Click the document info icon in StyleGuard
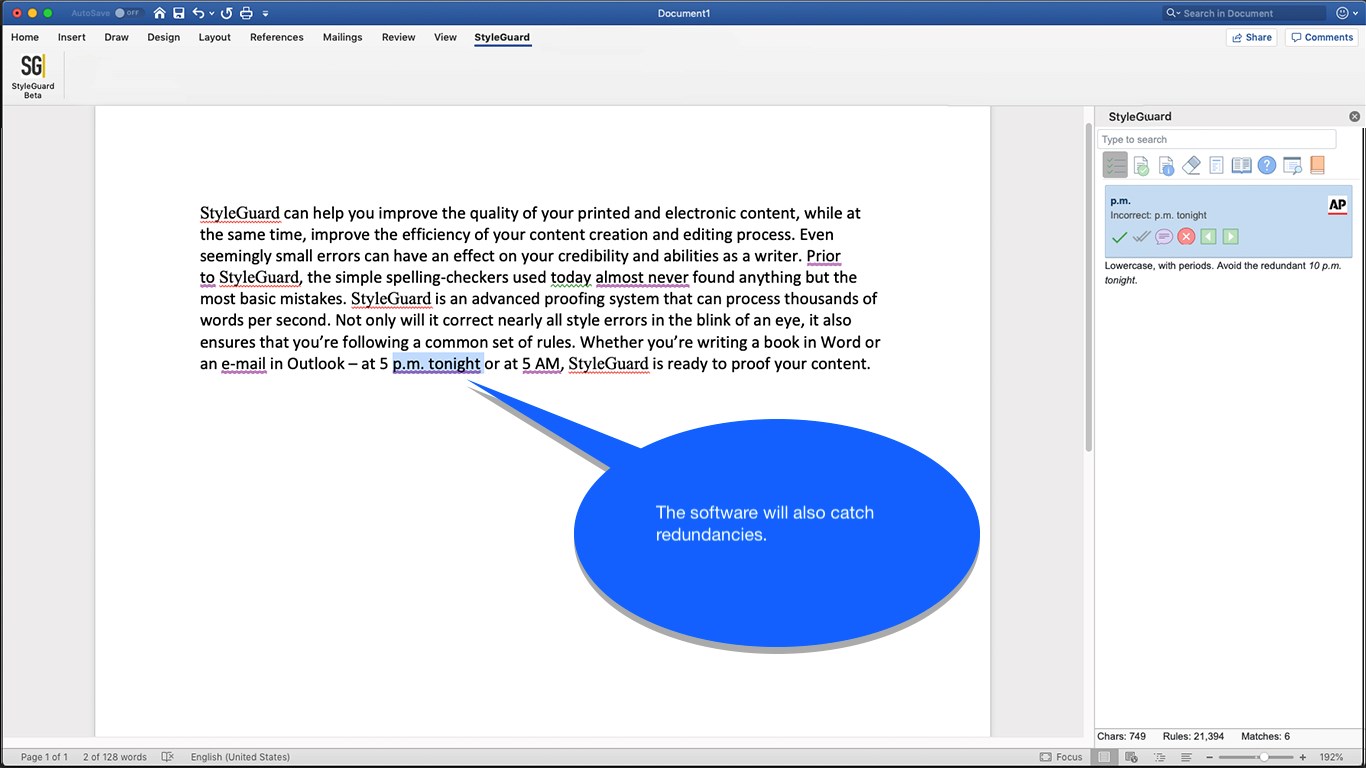The image size is (1366, 768). coord(1166,165)
